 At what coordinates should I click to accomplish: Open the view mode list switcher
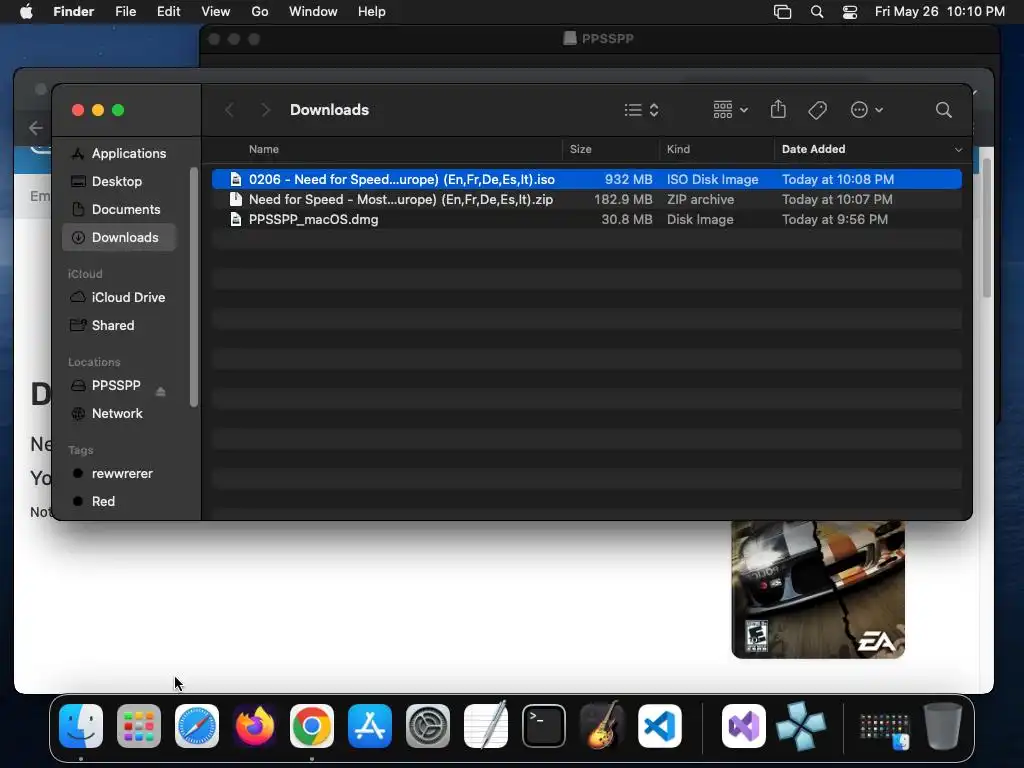[x=641, y=110]
